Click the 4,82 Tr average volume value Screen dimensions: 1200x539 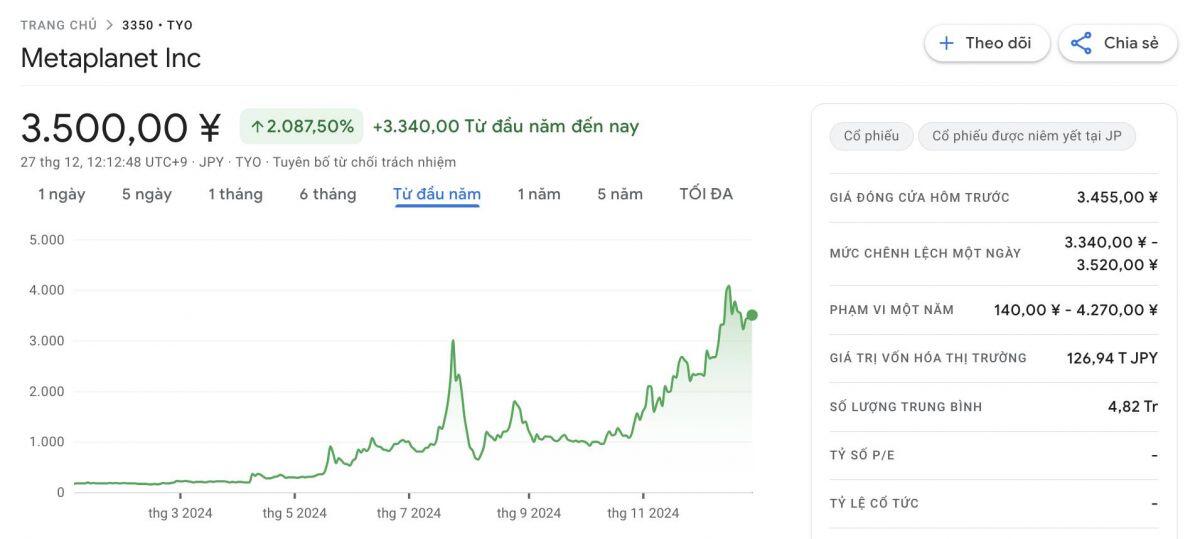(x=1133, y=407)
